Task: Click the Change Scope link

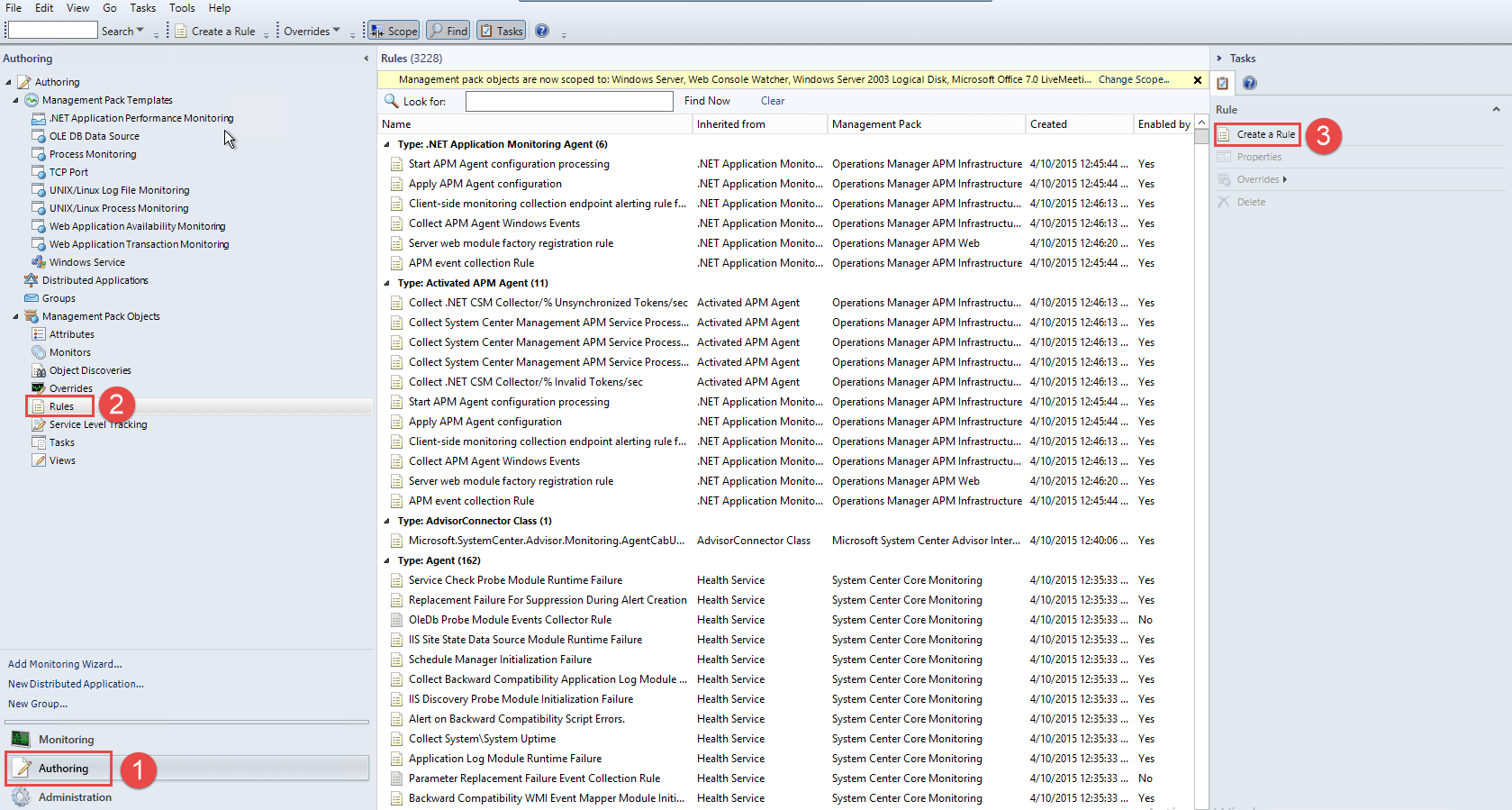Action: 1133,79
